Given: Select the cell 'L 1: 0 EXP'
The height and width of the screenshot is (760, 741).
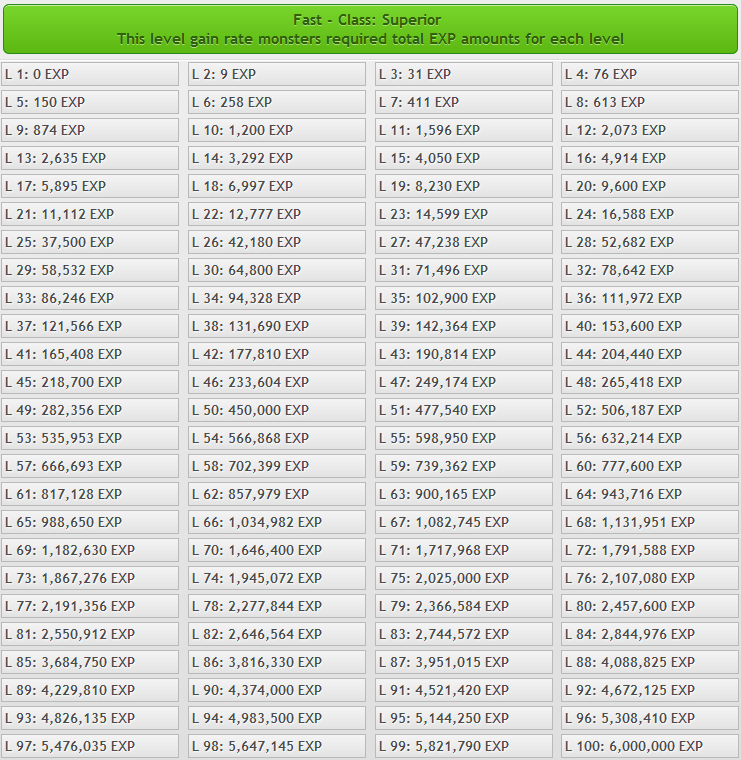Looking at the screenshot, I should (x=90, y=74).
